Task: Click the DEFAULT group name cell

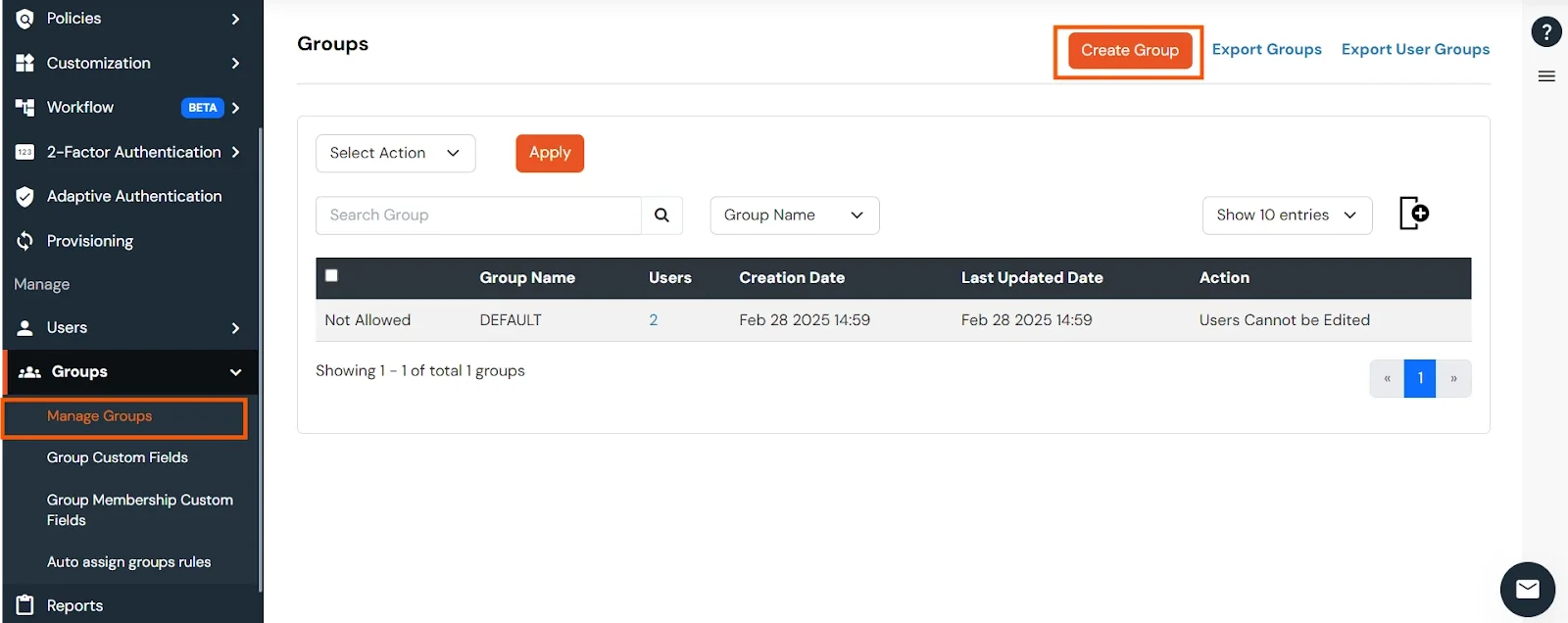Action: point(511,320)
